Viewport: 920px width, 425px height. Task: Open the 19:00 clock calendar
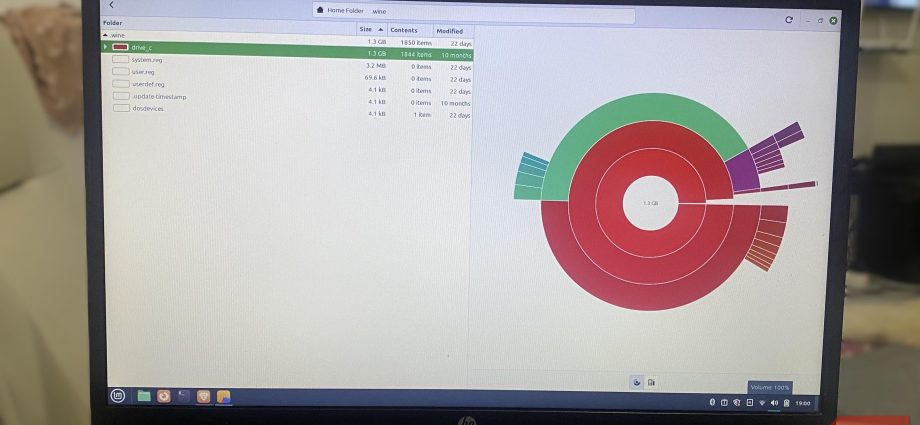[803, 403]
